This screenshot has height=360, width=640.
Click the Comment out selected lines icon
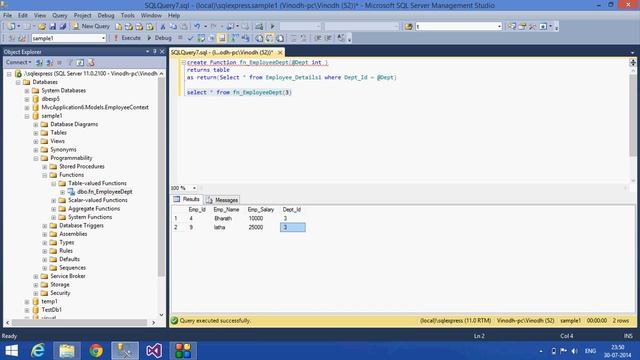[293, 38]
